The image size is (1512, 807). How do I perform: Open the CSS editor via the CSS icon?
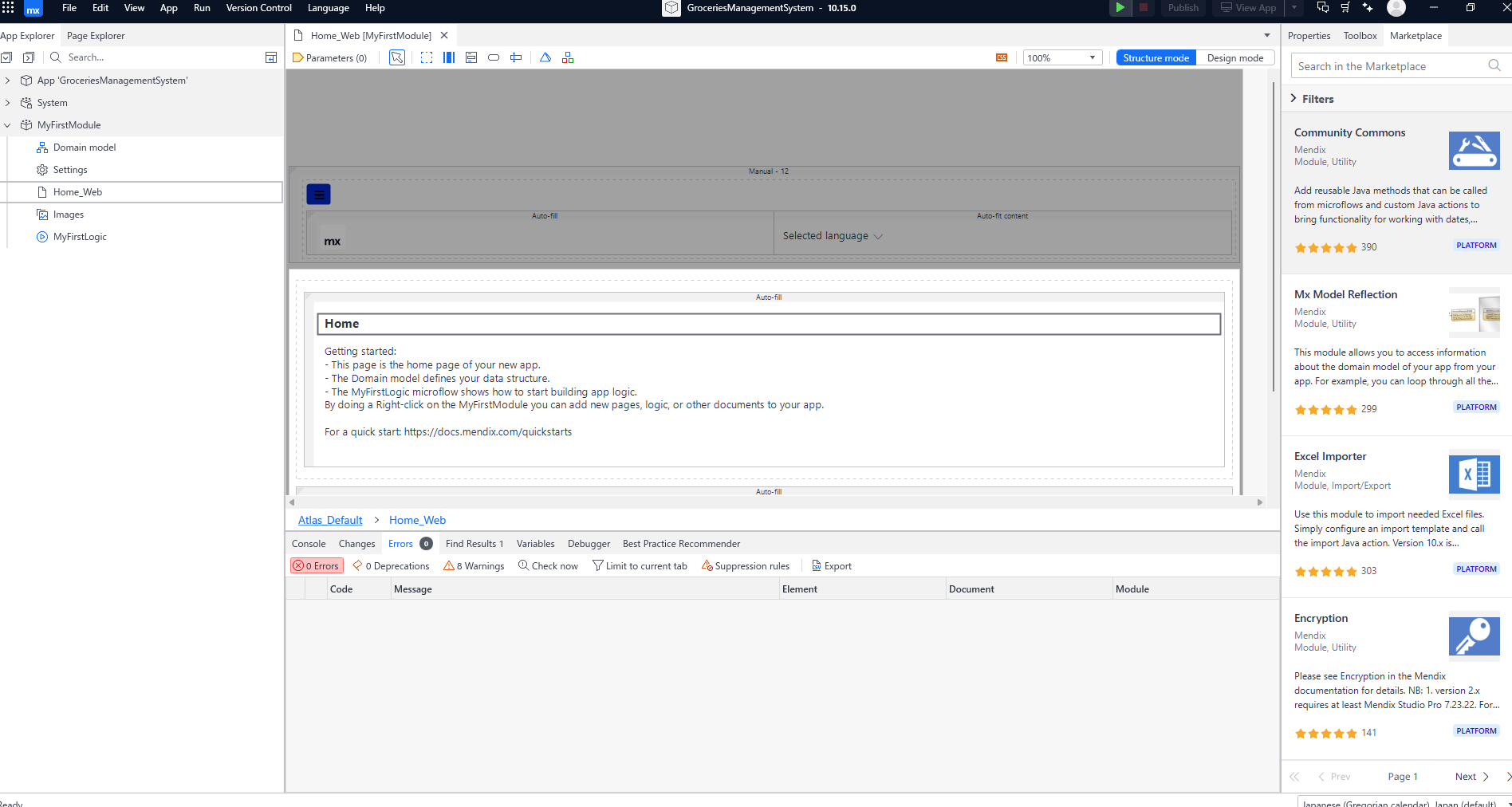coord(1002,57)
